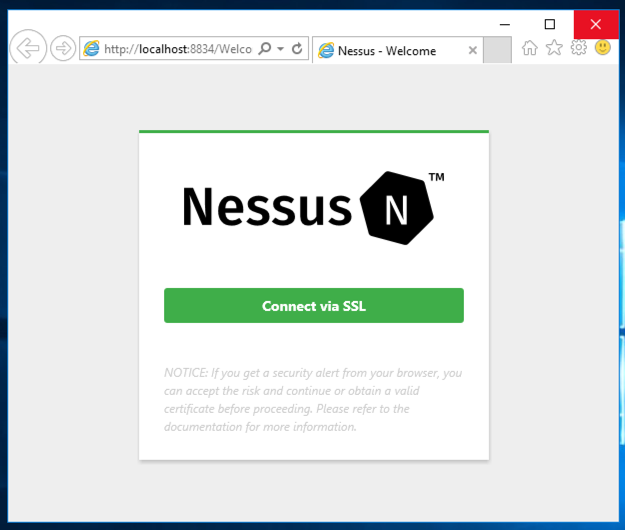Click the Home icon
This screenshot has height=530, width=625.
(529, 48)
